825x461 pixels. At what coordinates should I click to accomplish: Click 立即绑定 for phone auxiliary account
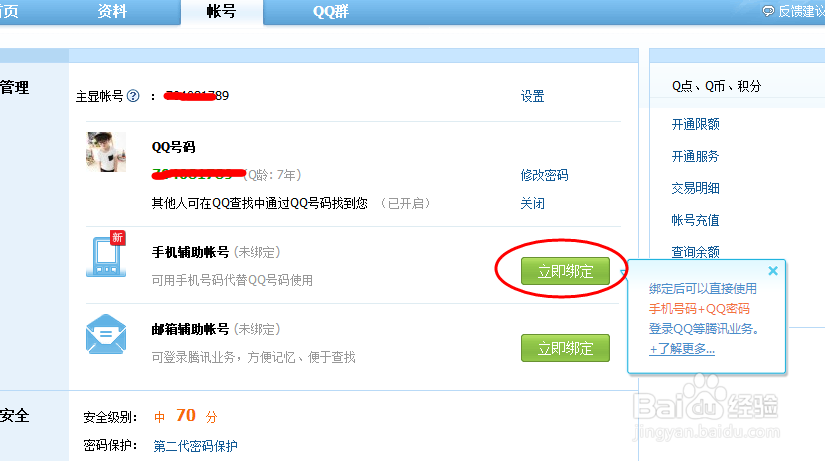pos(565,271)
